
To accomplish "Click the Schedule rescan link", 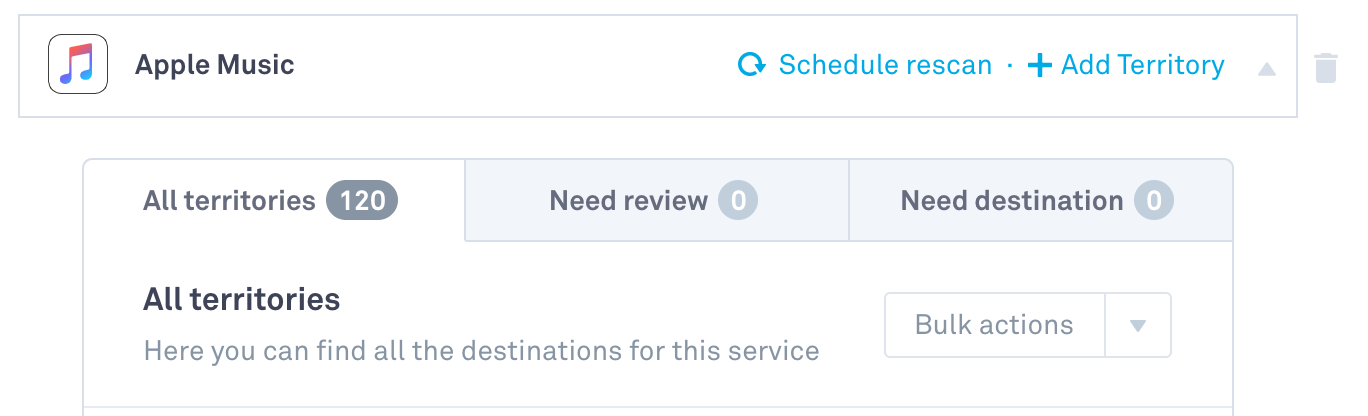I will (885, 66).
